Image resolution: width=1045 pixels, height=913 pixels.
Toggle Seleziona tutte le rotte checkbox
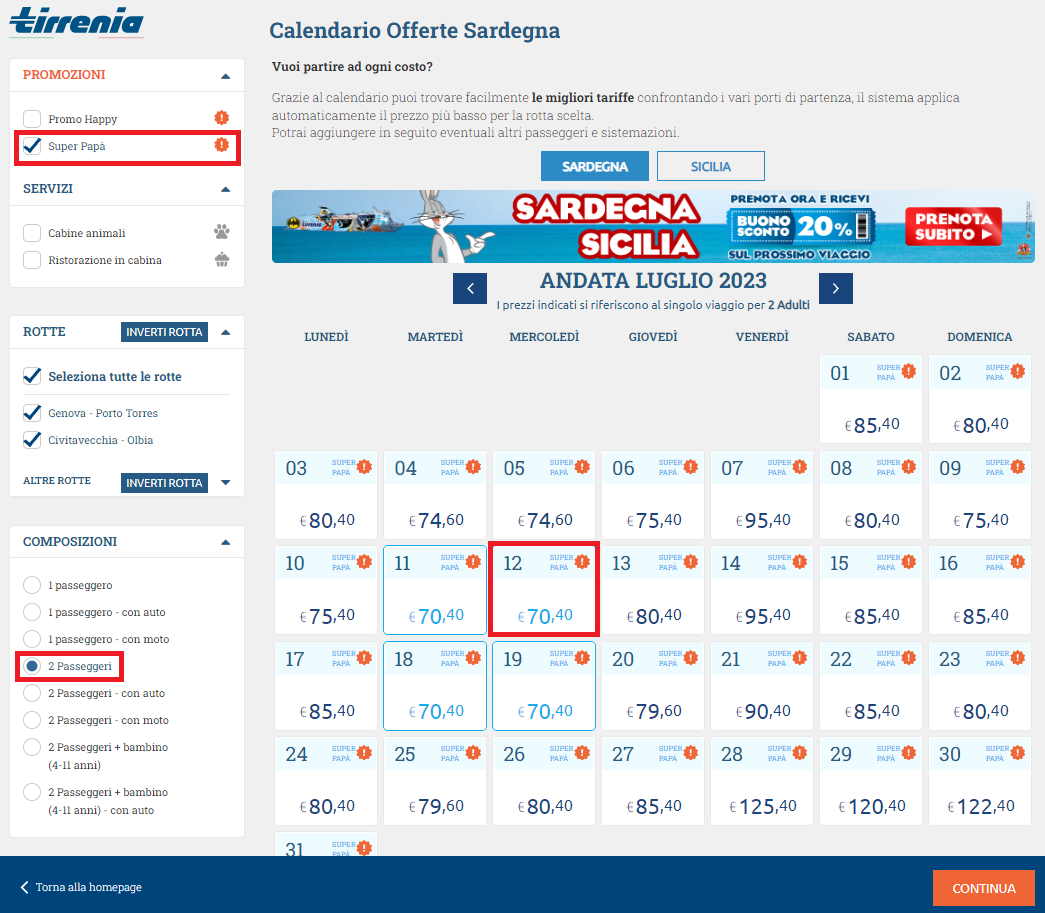point(32,376)
